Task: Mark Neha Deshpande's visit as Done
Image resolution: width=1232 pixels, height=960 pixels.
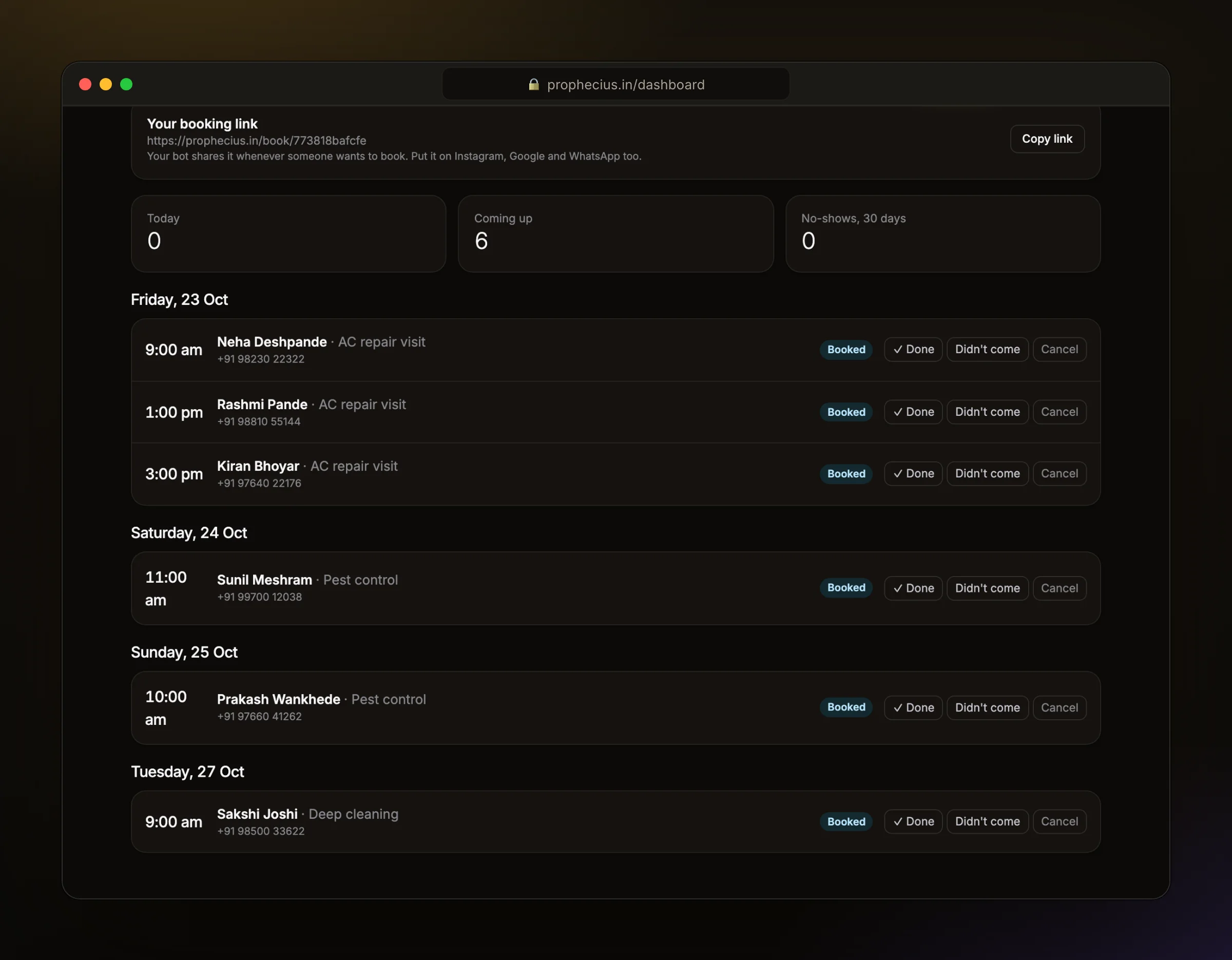Action: (913, 349)
